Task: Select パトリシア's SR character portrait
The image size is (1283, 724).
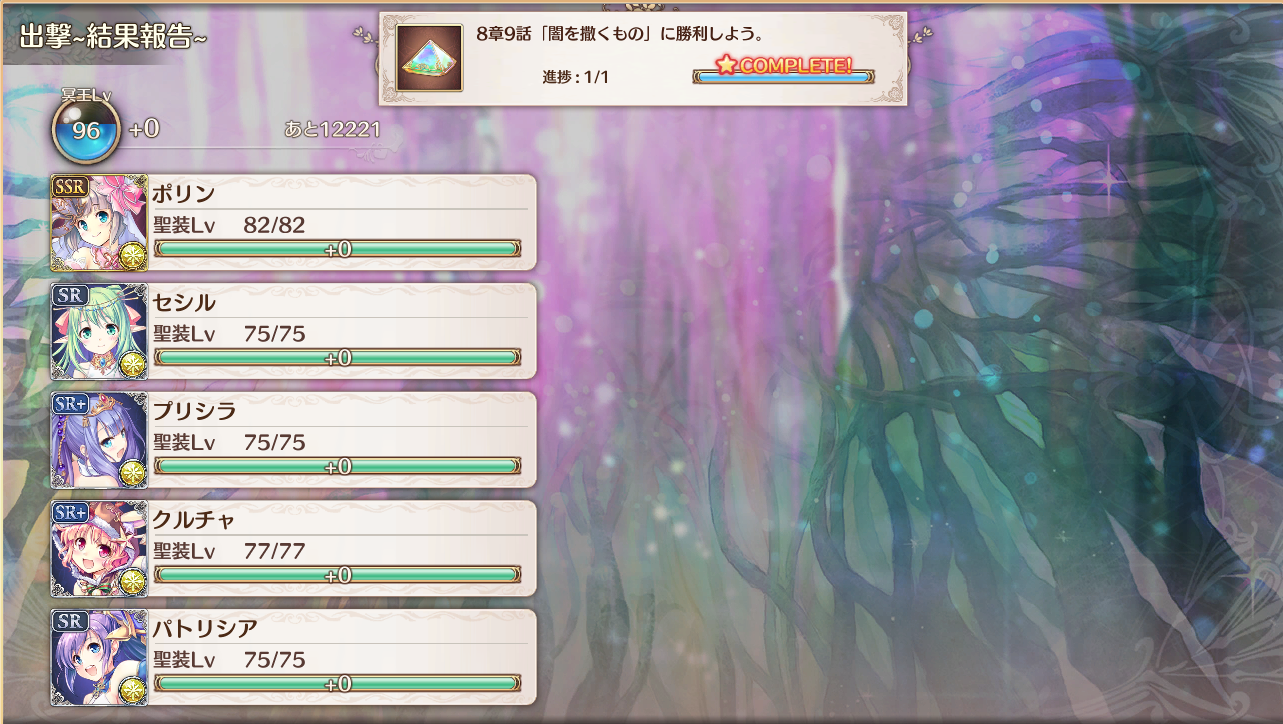Action: (x=99, y=657)
